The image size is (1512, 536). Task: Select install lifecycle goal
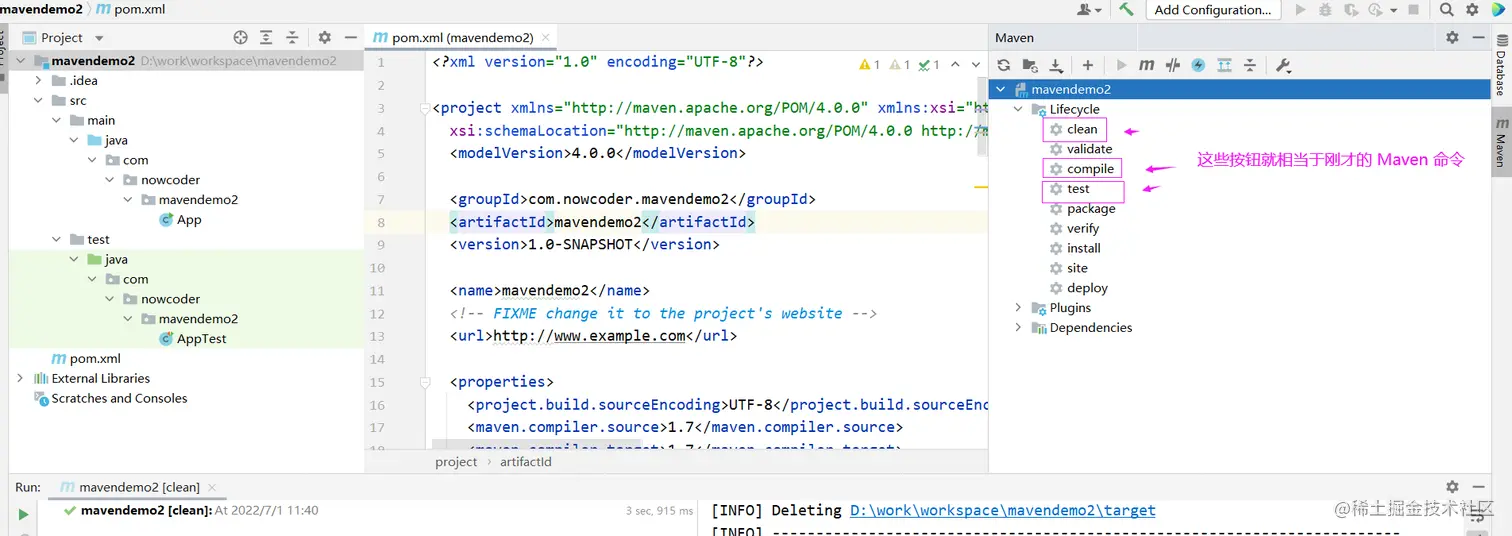pyautogui.click(x=1074, y=248)
